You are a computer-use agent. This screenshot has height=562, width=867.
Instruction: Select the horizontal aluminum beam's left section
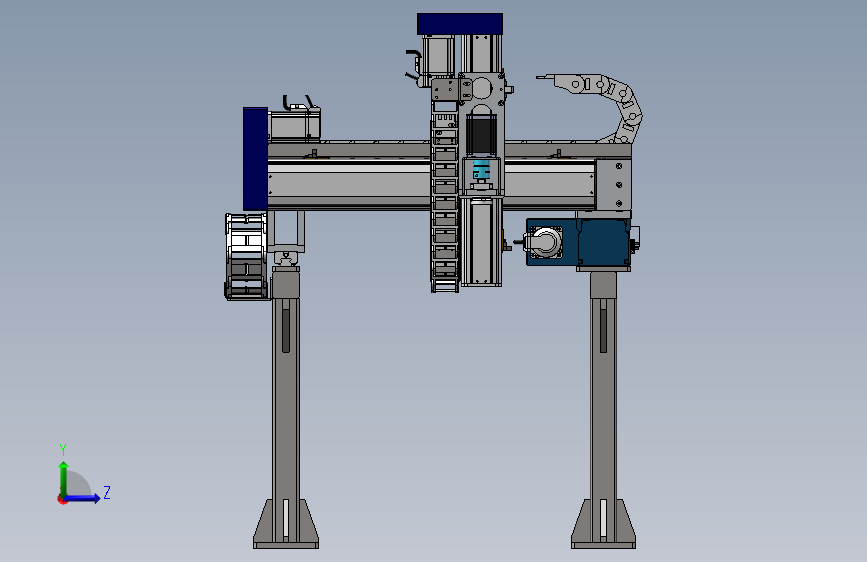[x=349, y=184]
